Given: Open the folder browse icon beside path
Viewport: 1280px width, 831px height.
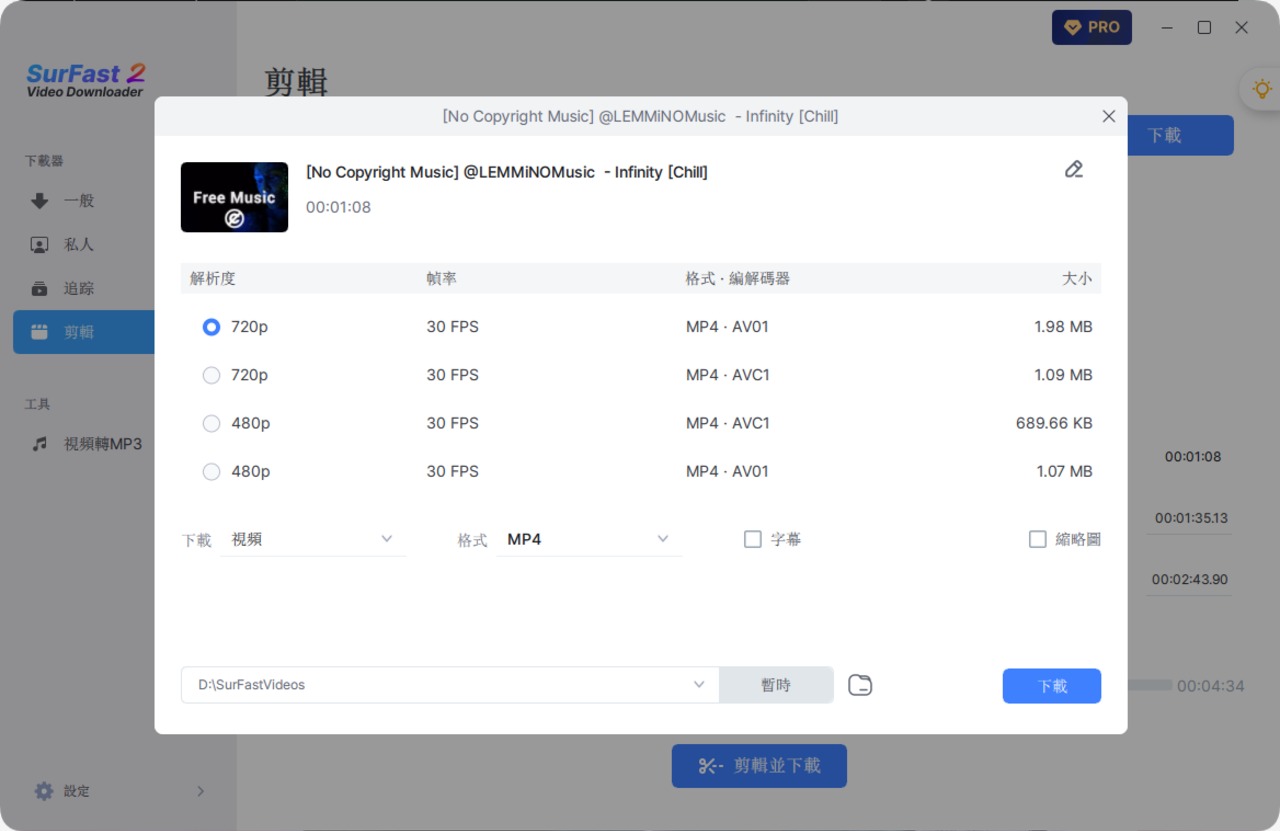Looking at the screenshot, I should 860,685.
